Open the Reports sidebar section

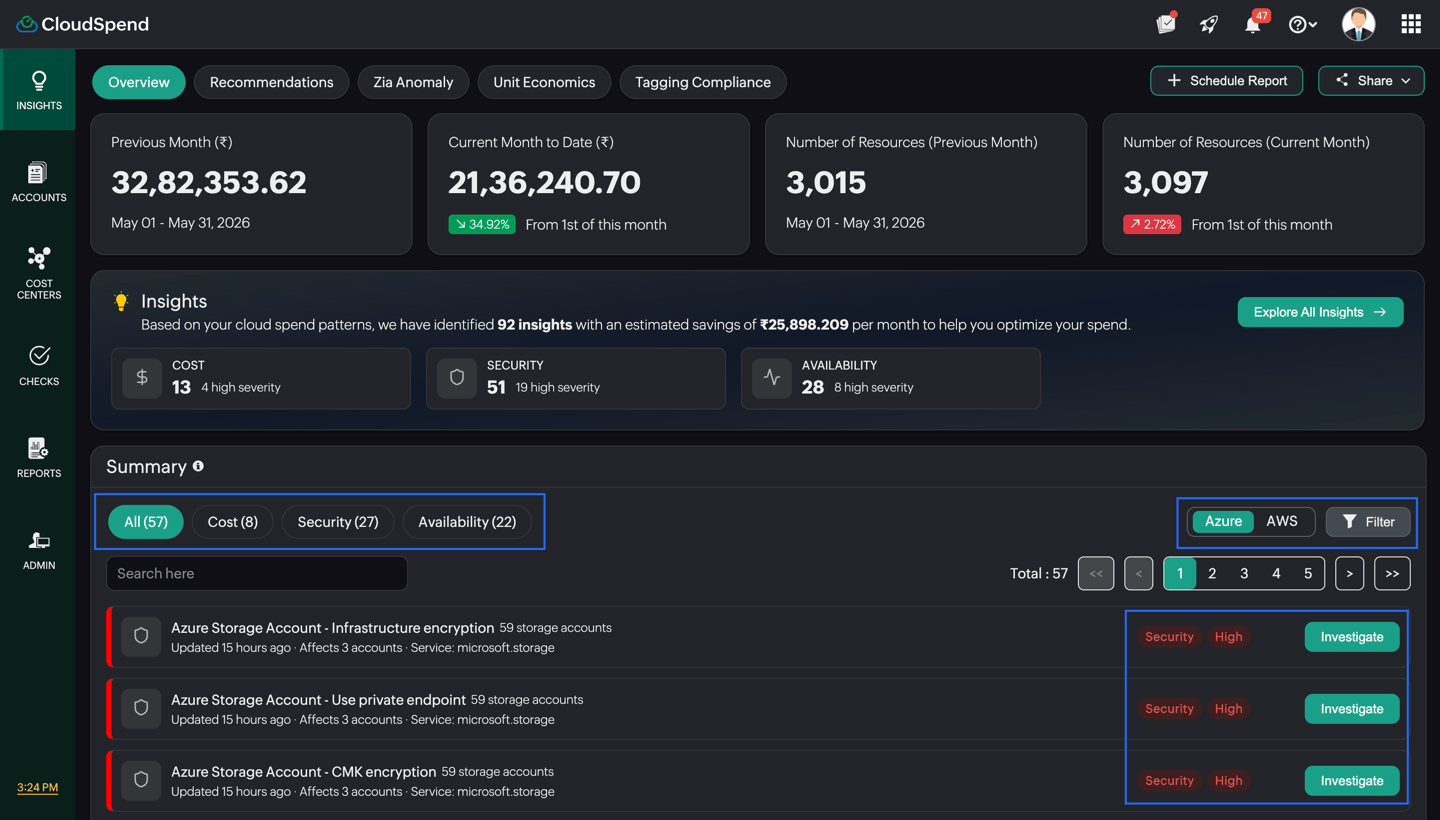[38, 458]
